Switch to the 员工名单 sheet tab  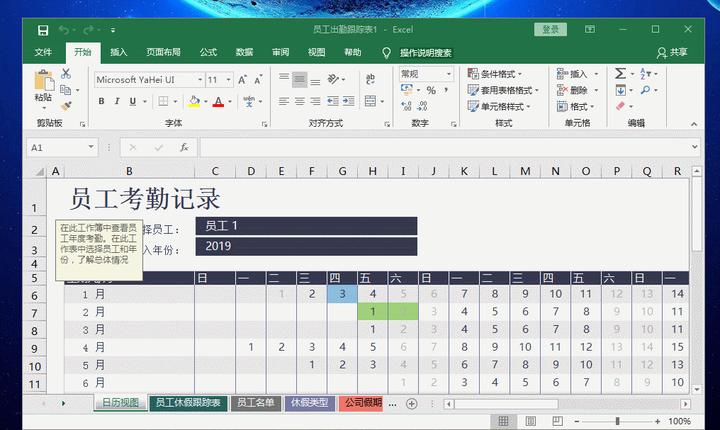point(254,403)
